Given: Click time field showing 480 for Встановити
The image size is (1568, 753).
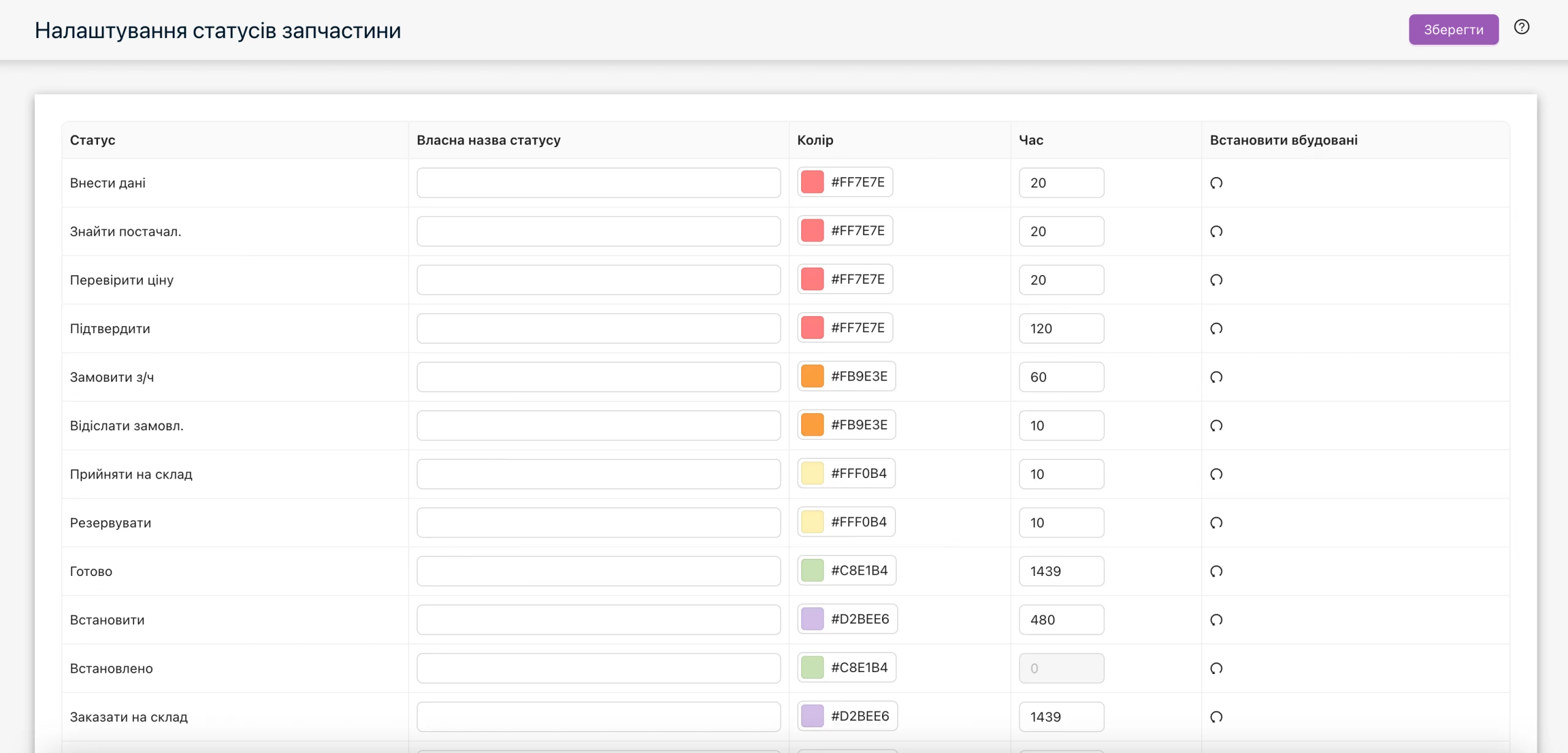Looking at the screenshot, I should (x=1061, y=619).
